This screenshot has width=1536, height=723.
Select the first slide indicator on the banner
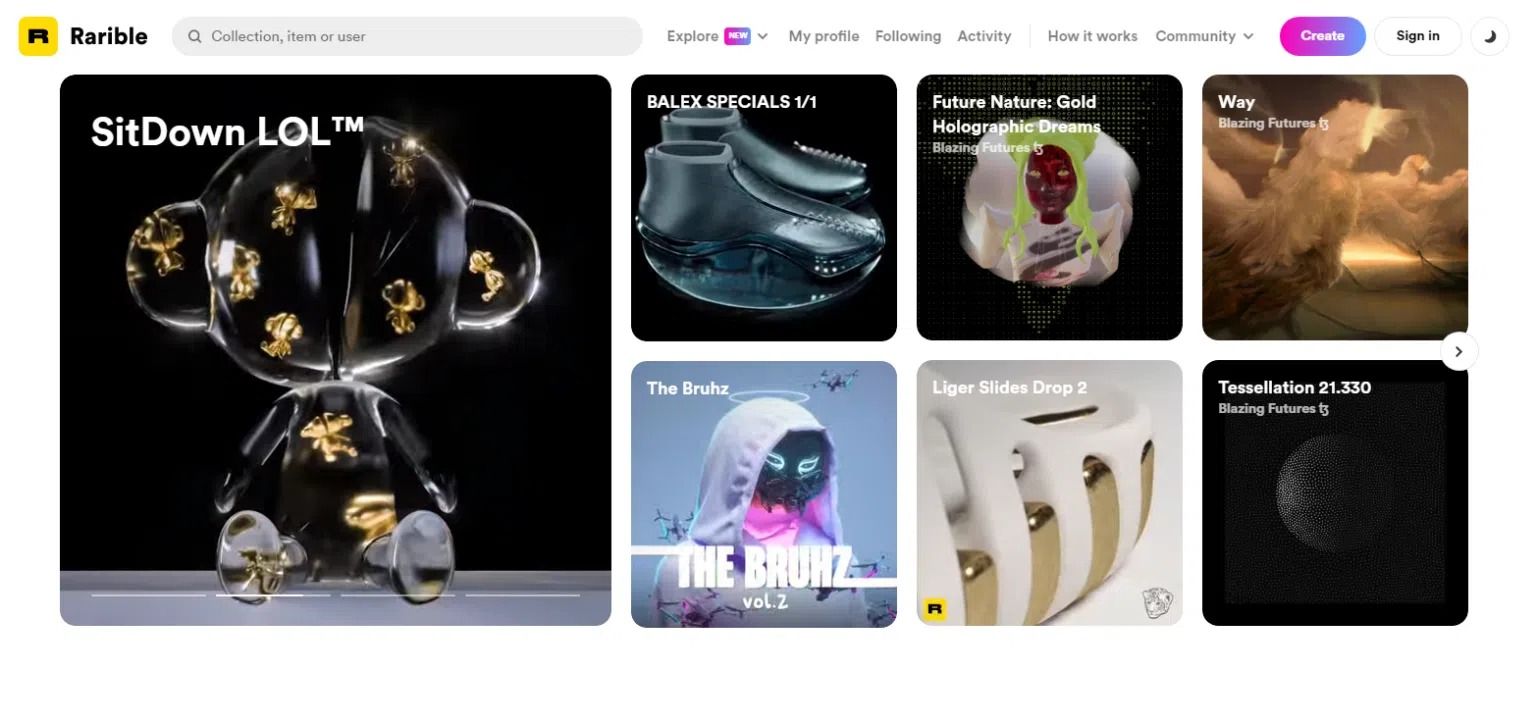coord(148,595)
